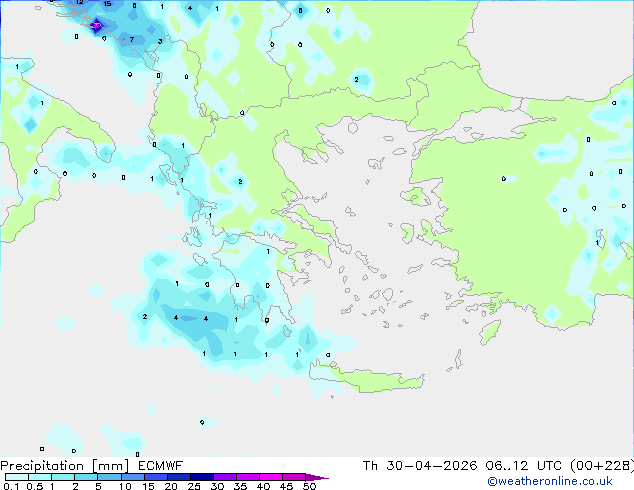The height and width of the screenshot is (490, 634).
Task: Click the 0.1–0.5 mm legend color swatch
Action: tap(17, 477)
